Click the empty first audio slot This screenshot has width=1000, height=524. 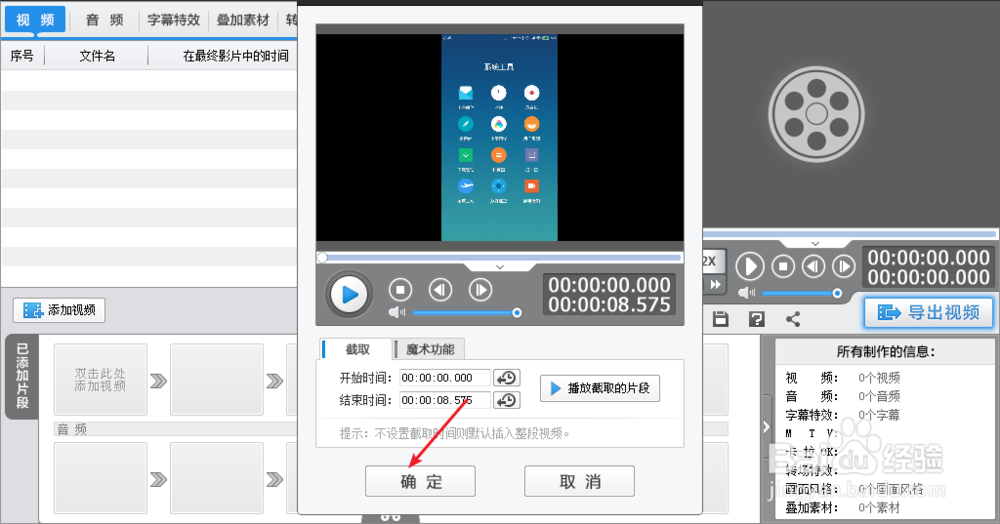(x=100, y=478)
